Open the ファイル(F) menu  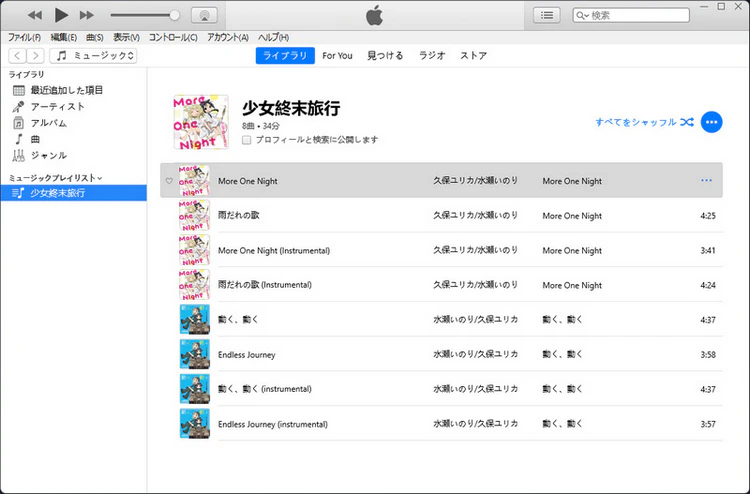pyautogui.click(x=24, y=37)
